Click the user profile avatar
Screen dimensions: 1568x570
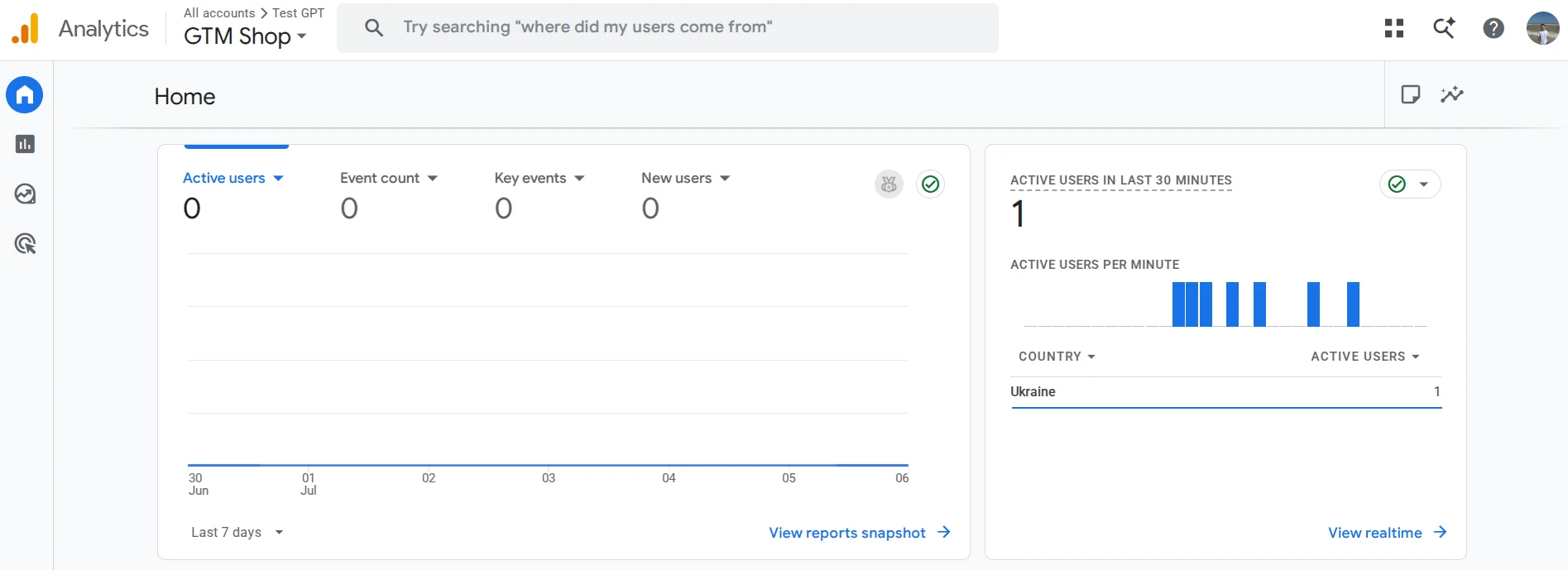tap(1542, 28)
